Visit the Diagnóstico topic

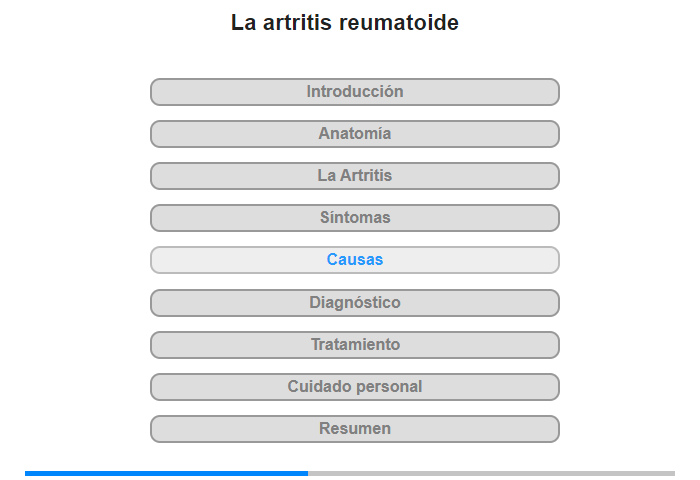click(354, 303)
